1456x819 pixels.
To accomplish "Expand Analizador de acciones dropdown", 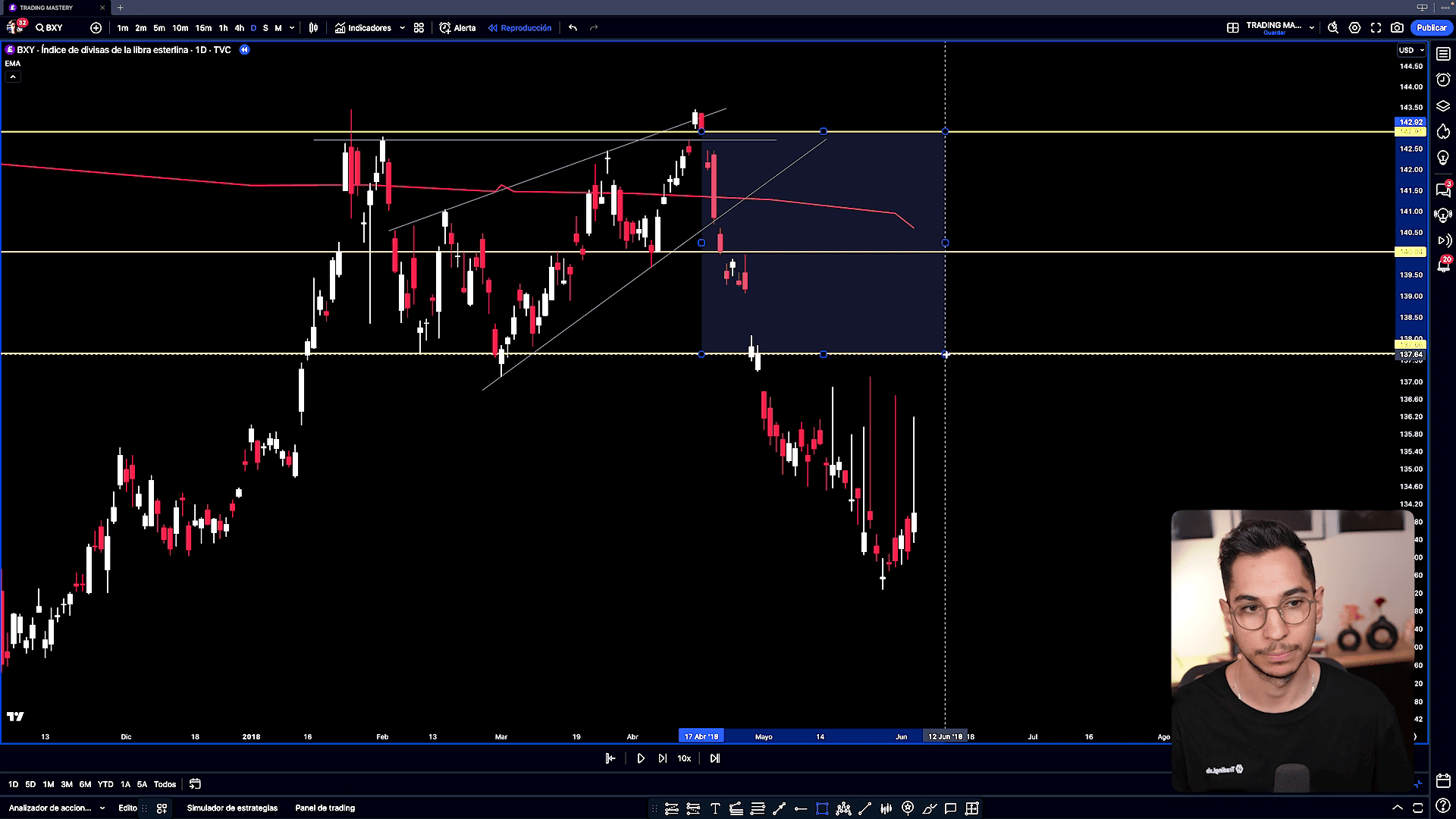I will coord(102,808).
